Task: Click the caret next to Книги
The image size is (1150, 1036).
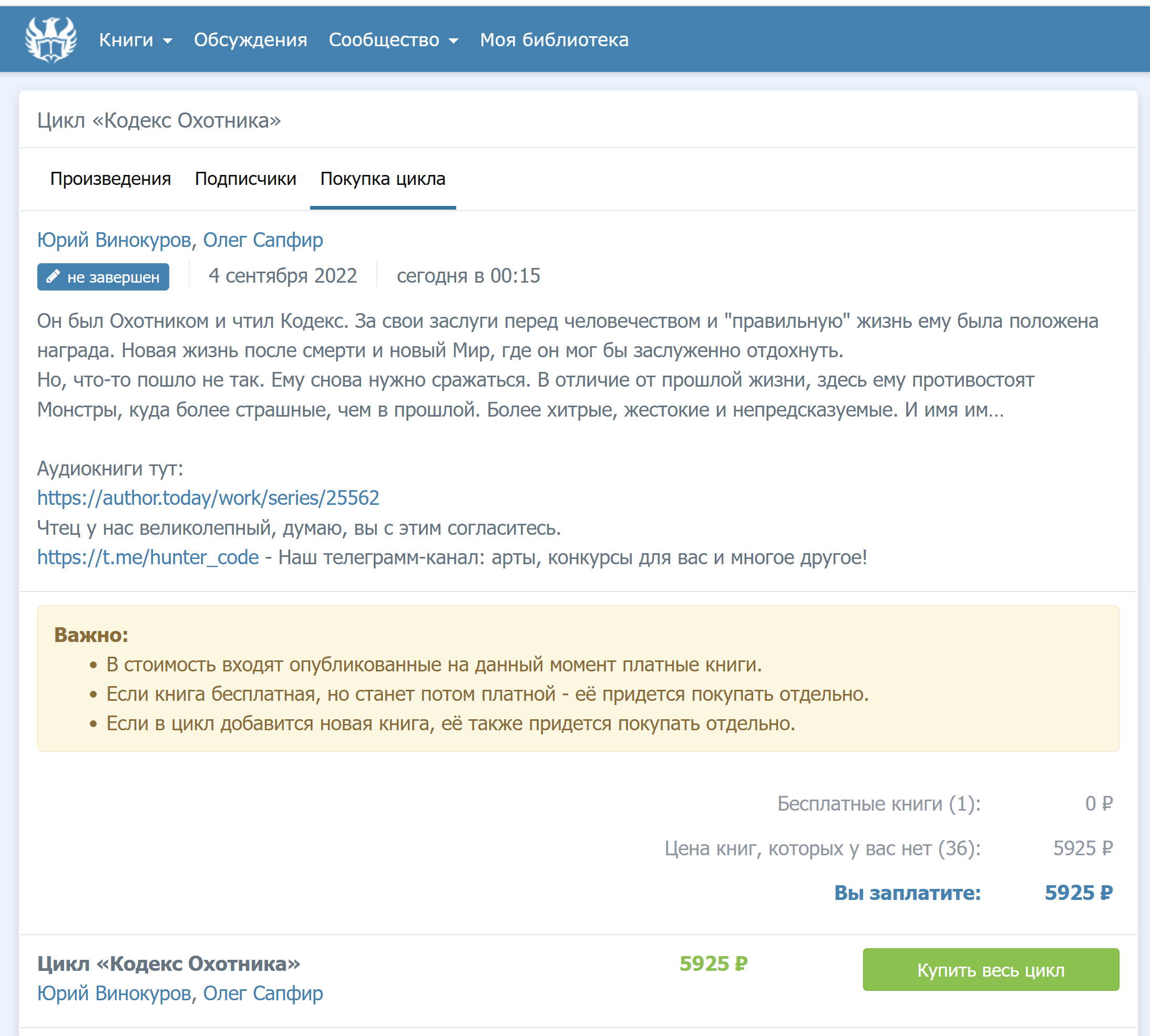Action: pos(168,41)
